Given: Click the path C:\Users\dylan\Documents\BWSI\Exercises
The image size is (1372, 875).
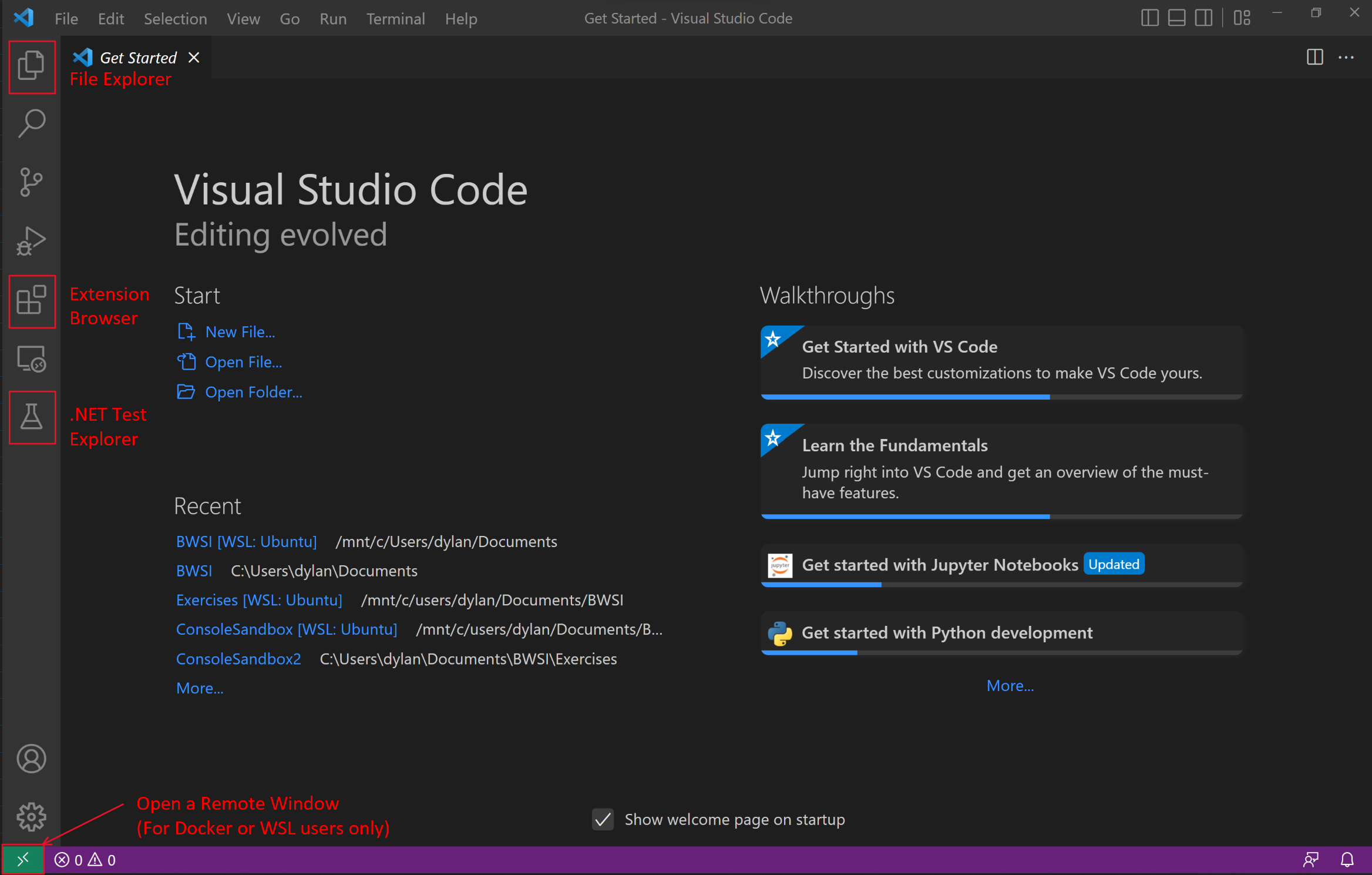Looking at the screenshot, I should [468, 659].
